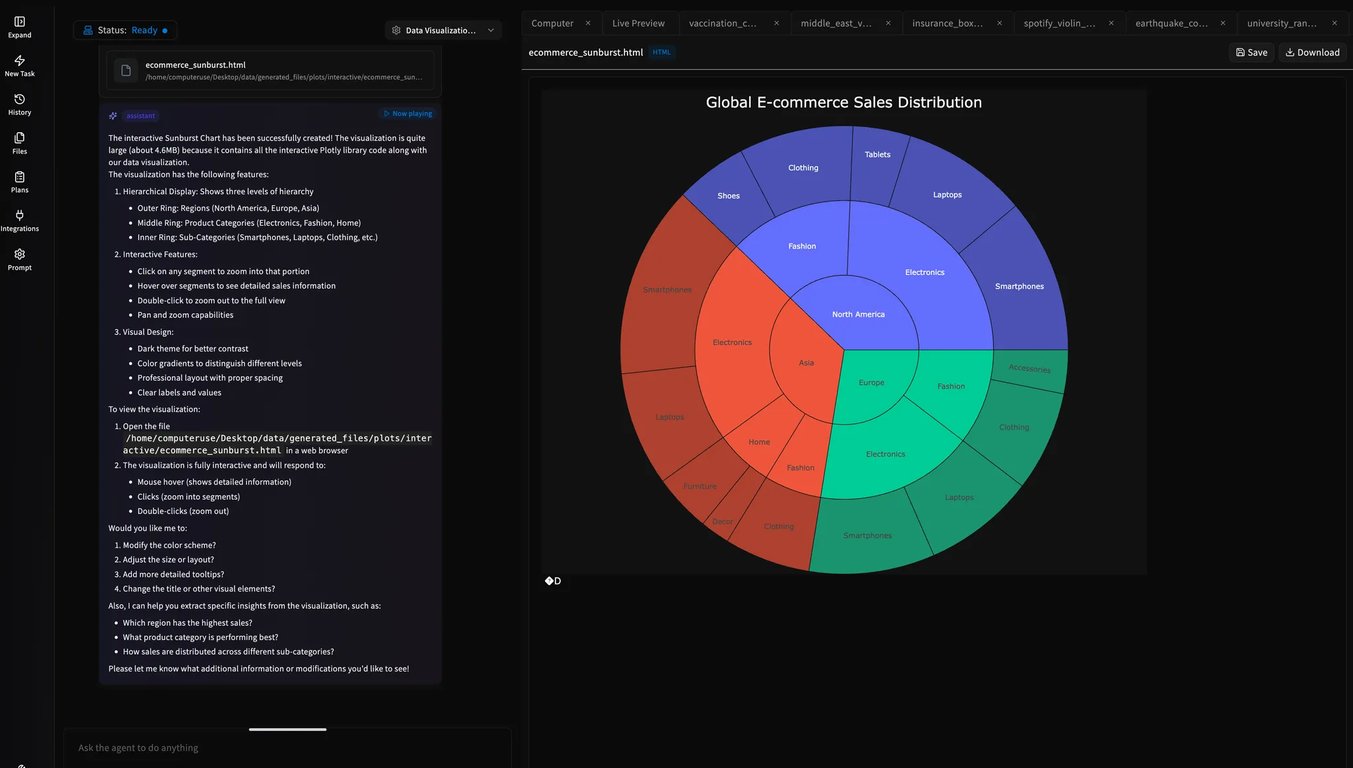Screen dimensions: 1353x768
Task: Select the Home segment in the chart
Action: 759,442
